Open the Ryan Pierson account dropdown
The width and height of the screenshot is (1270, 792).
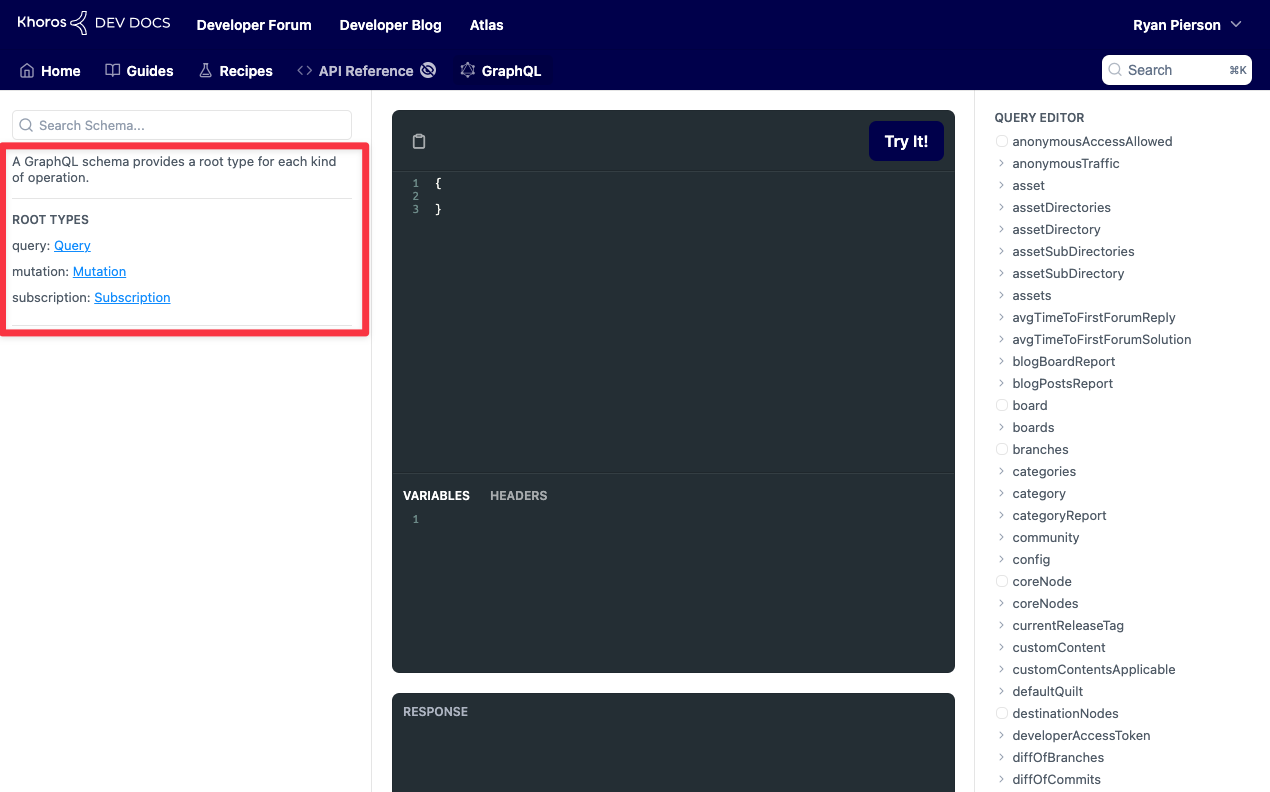1187,25
